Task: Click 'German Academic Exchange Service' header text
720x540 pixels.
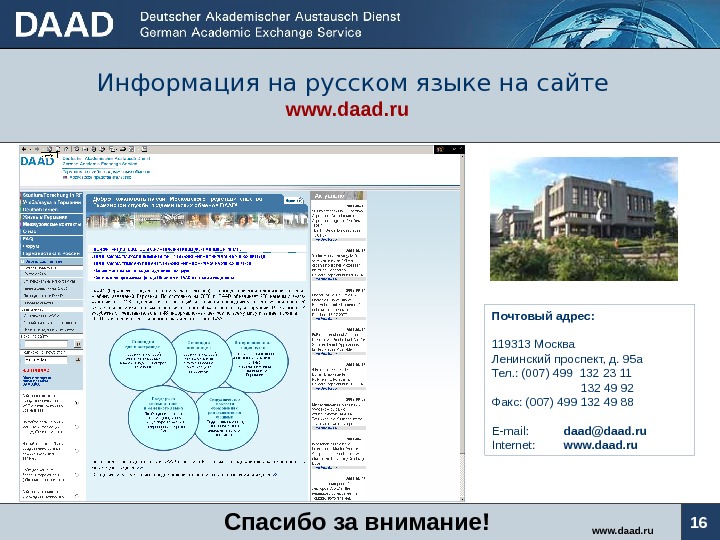Action: pos(250,33)
